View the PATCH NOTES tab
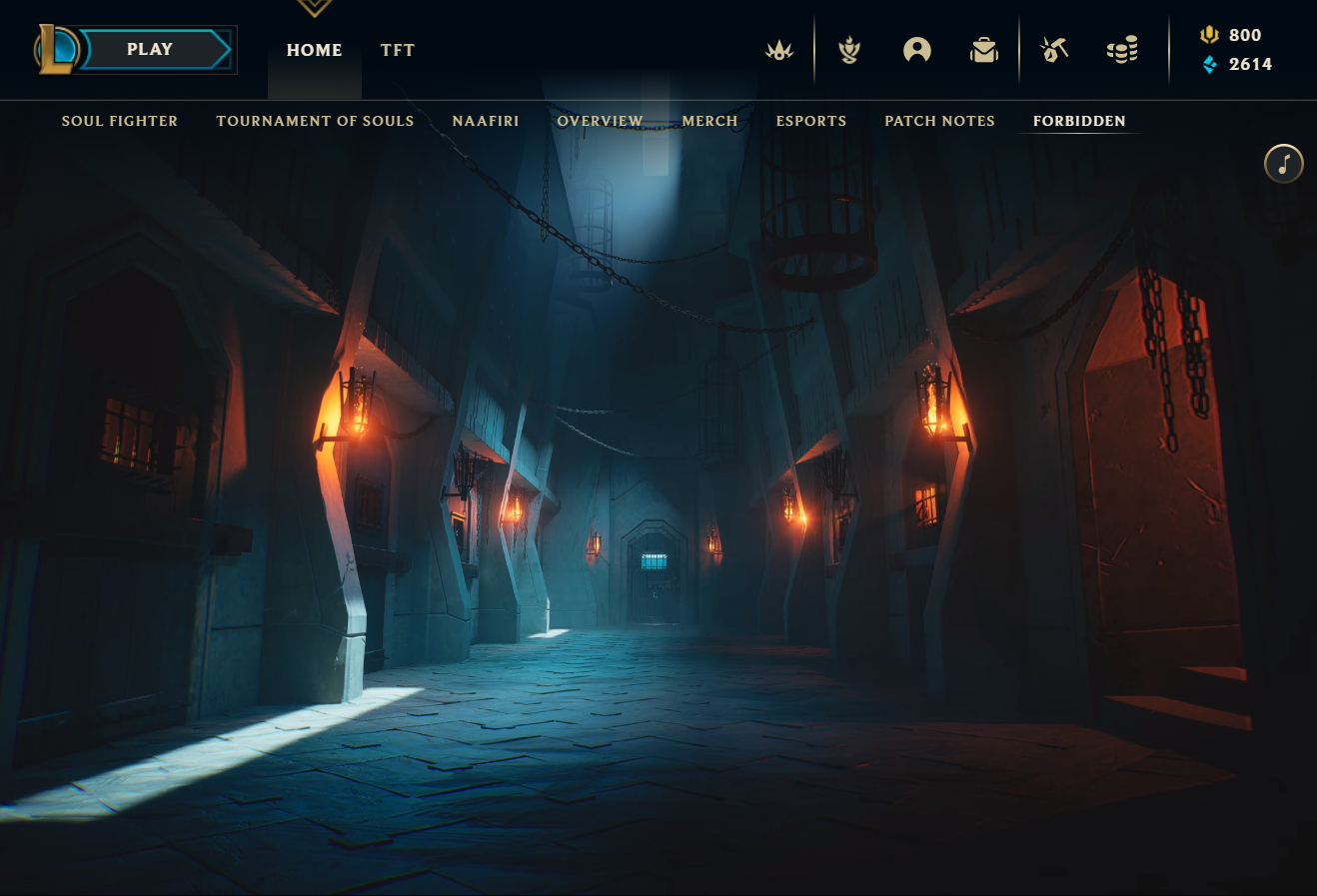The image size is (1317, 896). [939, 121]
